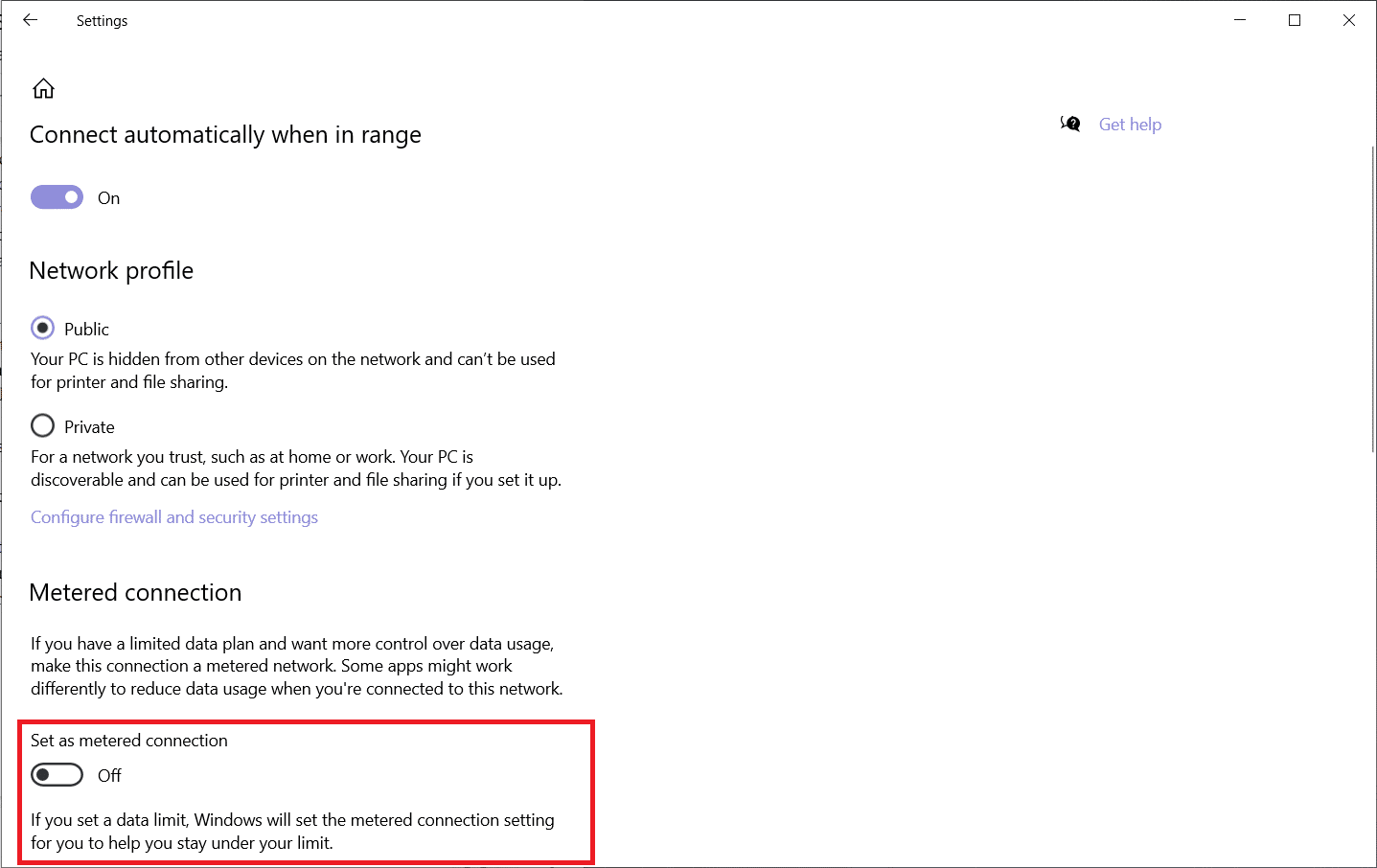Turn off Connect automatically when in range

pos(57,197)
